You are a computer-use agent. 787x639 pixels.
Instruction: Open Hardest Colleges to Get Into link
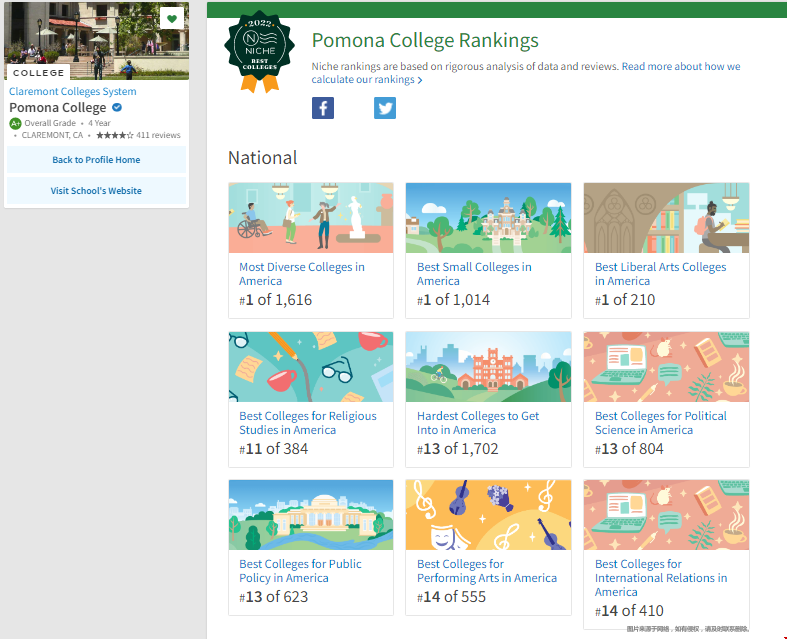click(x=478, y=423)
